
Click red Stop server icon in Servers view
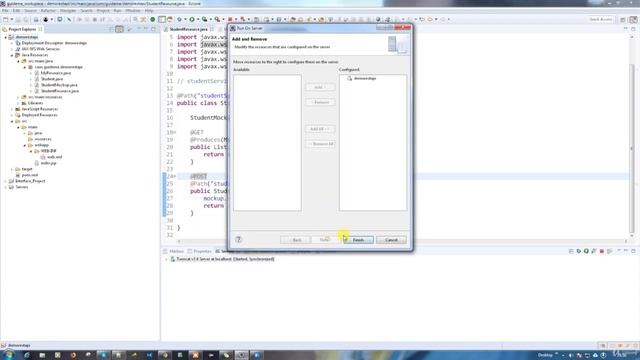click(602, 251)
